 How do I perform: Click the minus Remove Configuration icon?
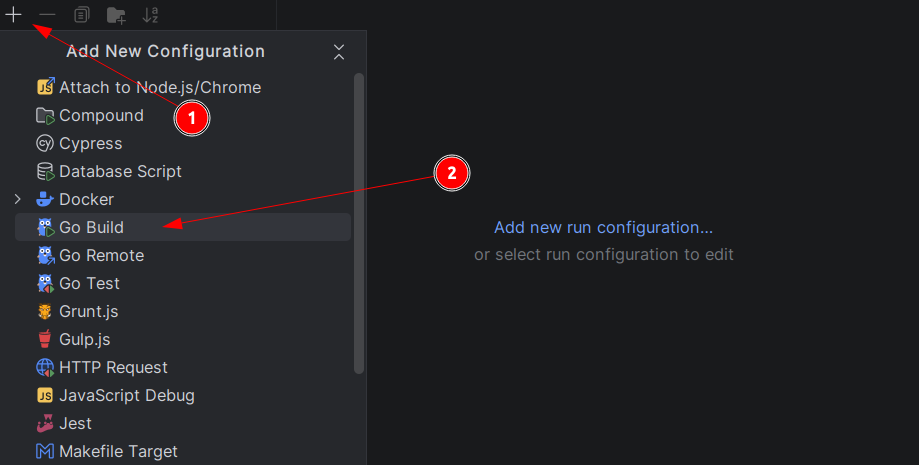47,15
